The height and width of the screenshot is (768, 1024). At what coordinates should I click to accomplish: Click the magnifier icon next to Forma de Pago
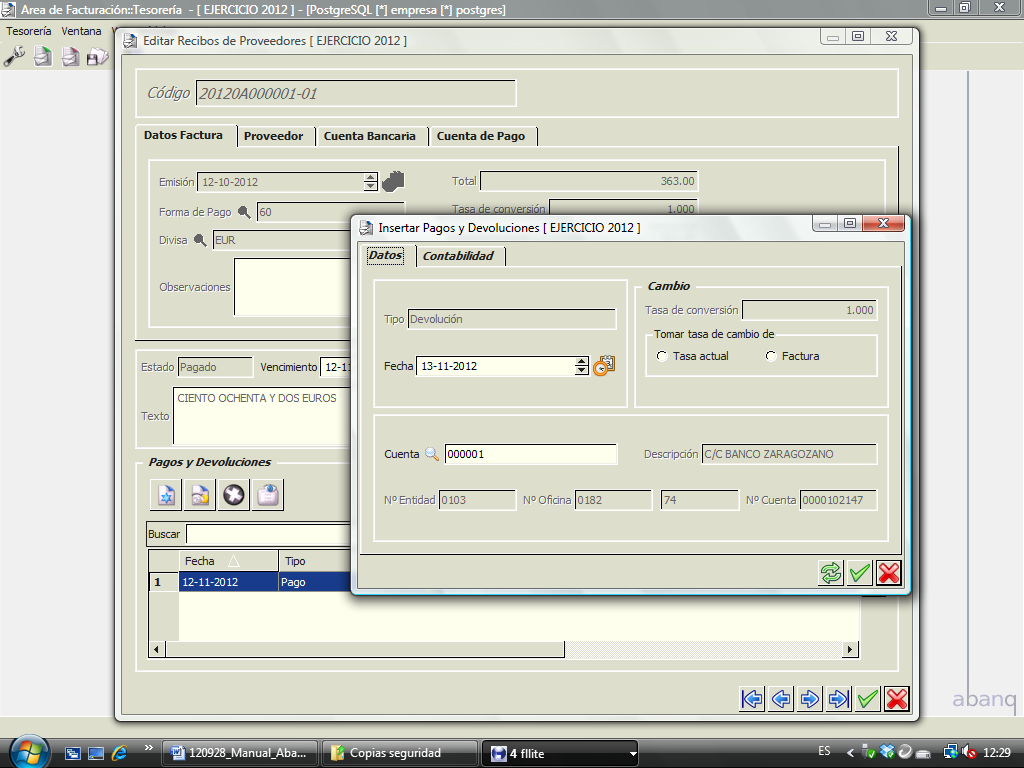click(244, 212)
